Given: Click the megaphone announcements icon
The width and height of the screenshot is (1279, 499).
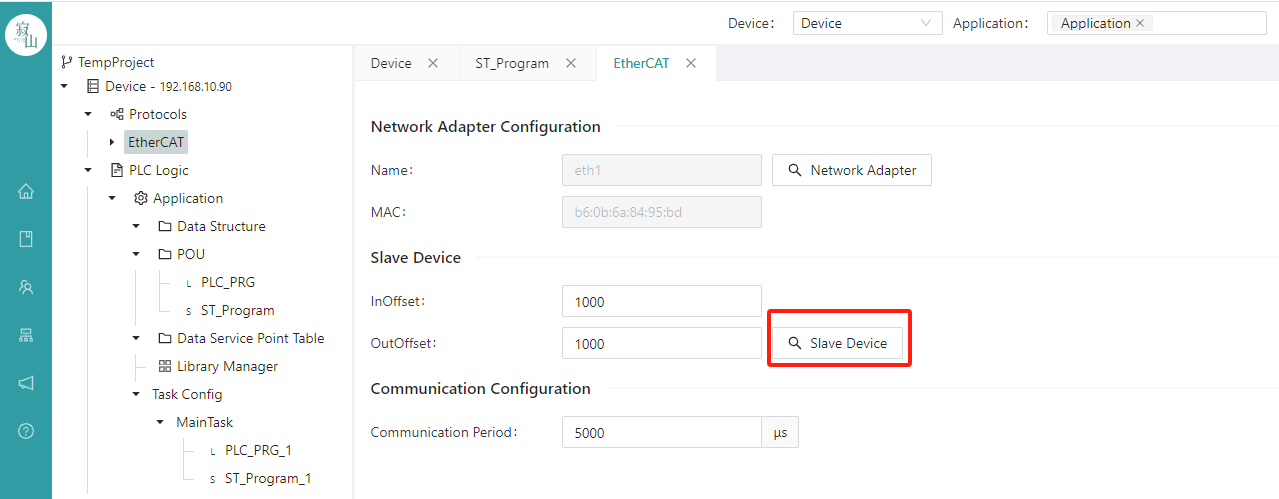Looking at the screenshot, I should pos(26,383).
